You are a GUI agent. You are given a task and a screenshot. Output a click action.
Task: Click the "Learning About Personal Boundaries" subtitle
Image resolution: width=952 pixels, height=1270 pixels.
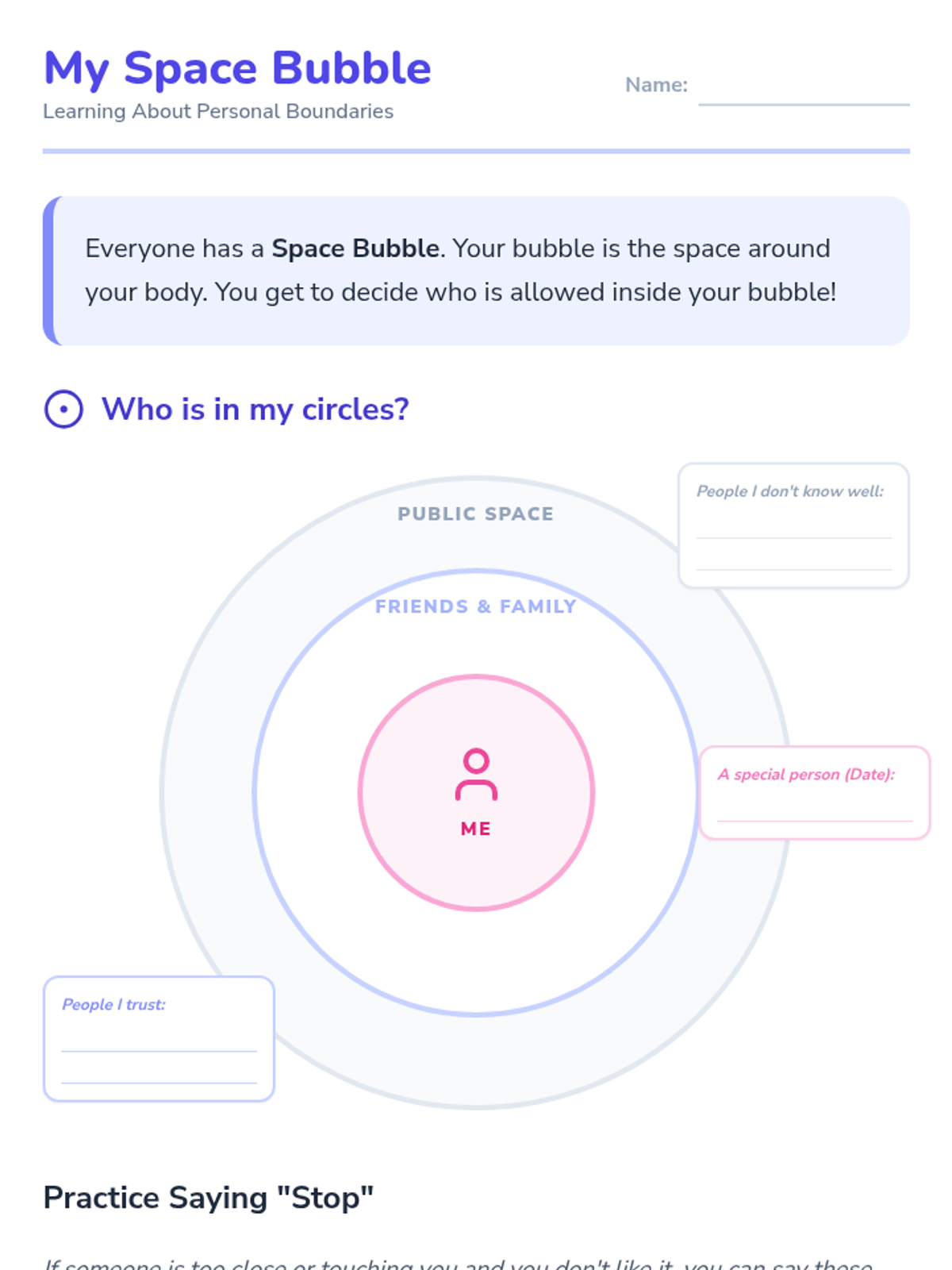(218, 111)
